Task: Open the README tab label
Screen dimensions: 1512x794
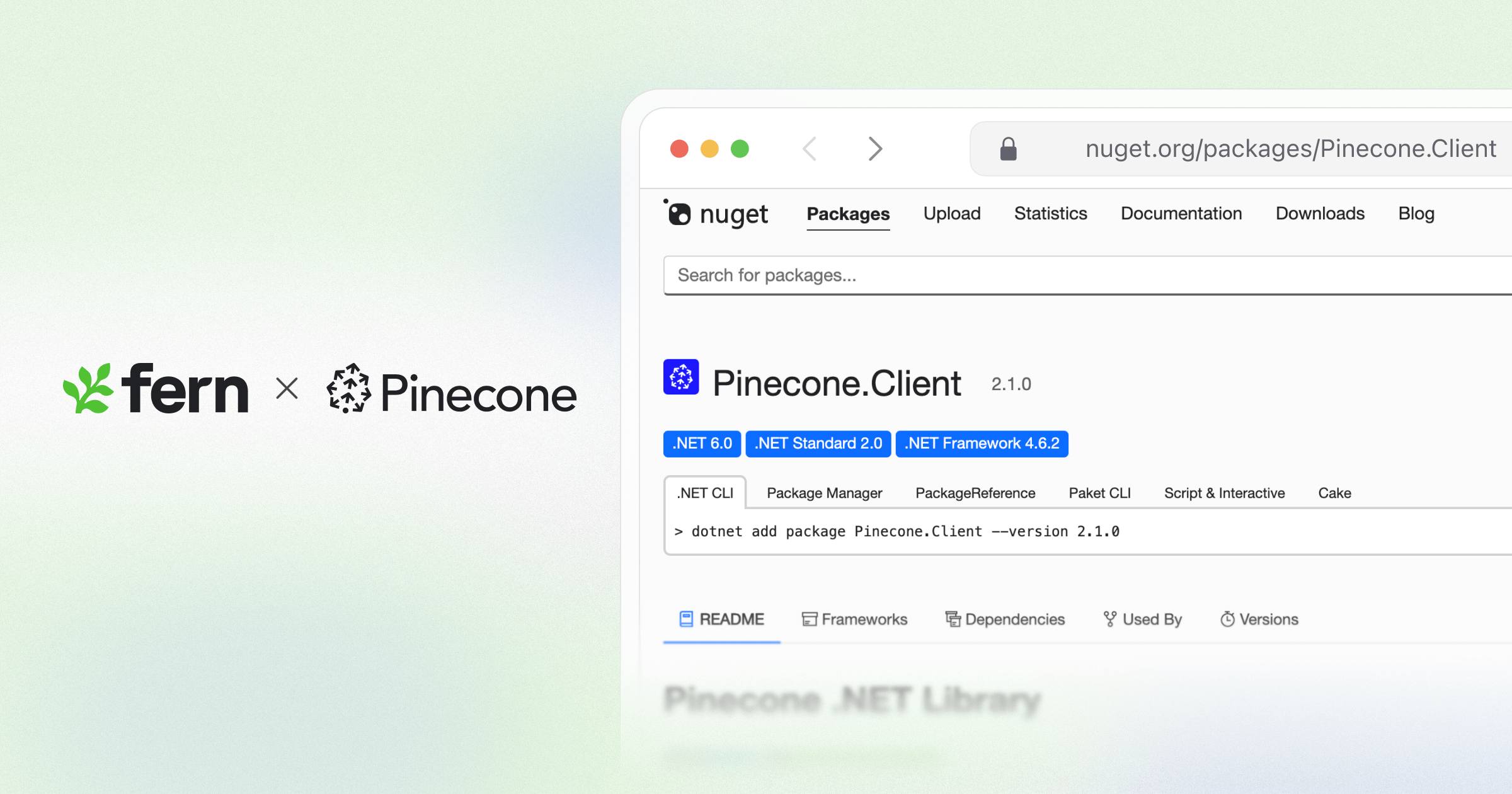Action: (732, 619)
